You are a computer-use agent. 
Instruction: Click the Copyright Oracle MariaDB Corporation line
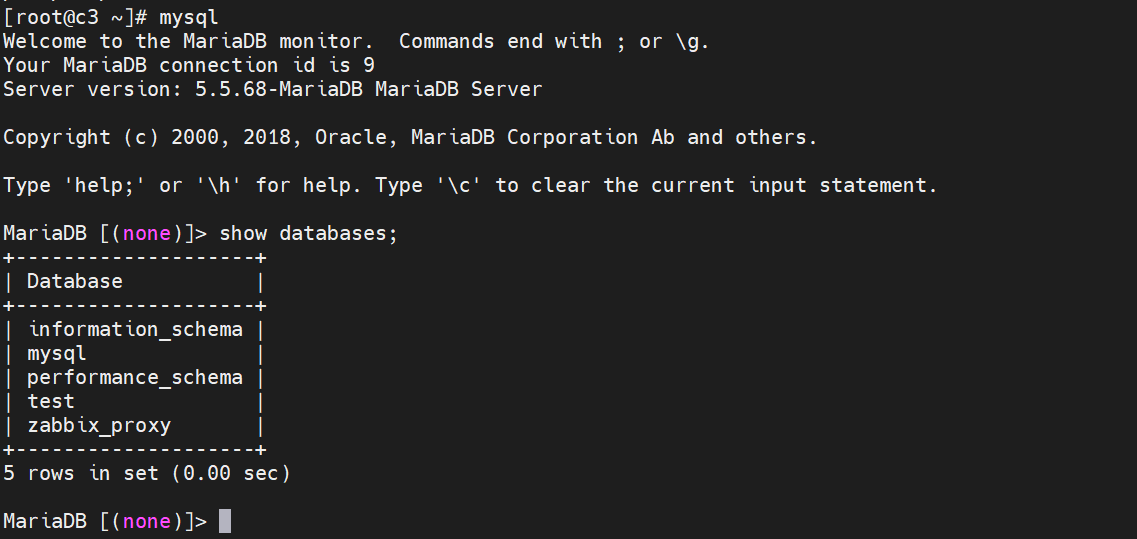410,137
